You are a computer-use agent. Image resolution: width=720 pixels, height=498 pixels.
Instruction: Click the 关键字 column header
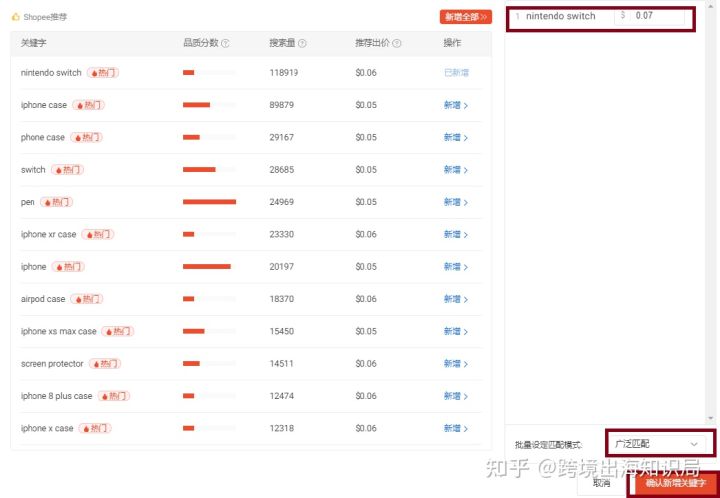point(34,43)
